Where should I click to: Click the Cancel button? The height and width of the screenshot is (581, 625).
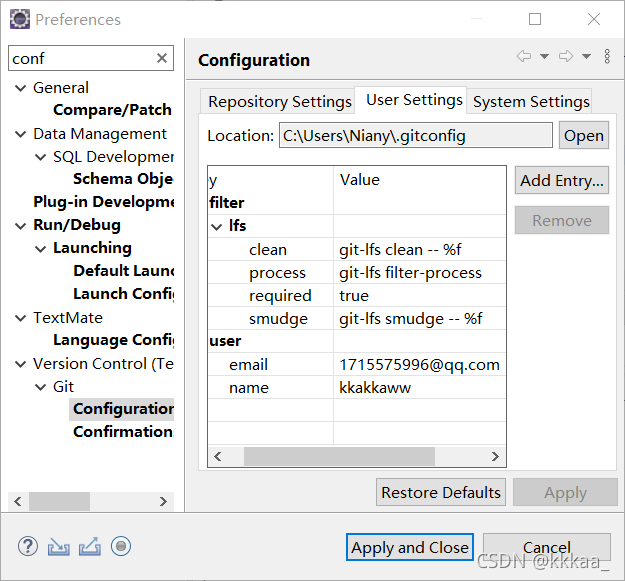[547, 547]
